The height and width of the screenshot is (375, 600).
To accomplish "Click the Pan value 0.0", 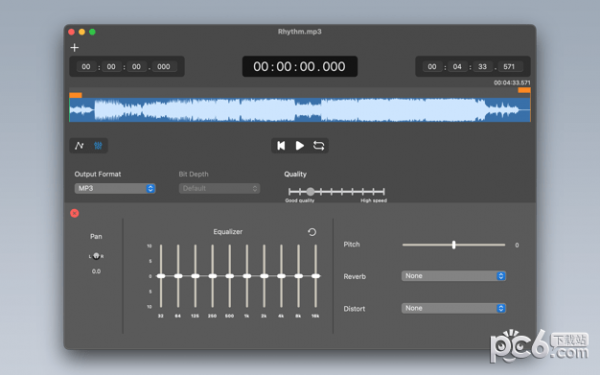I will [x=96, y=271].
